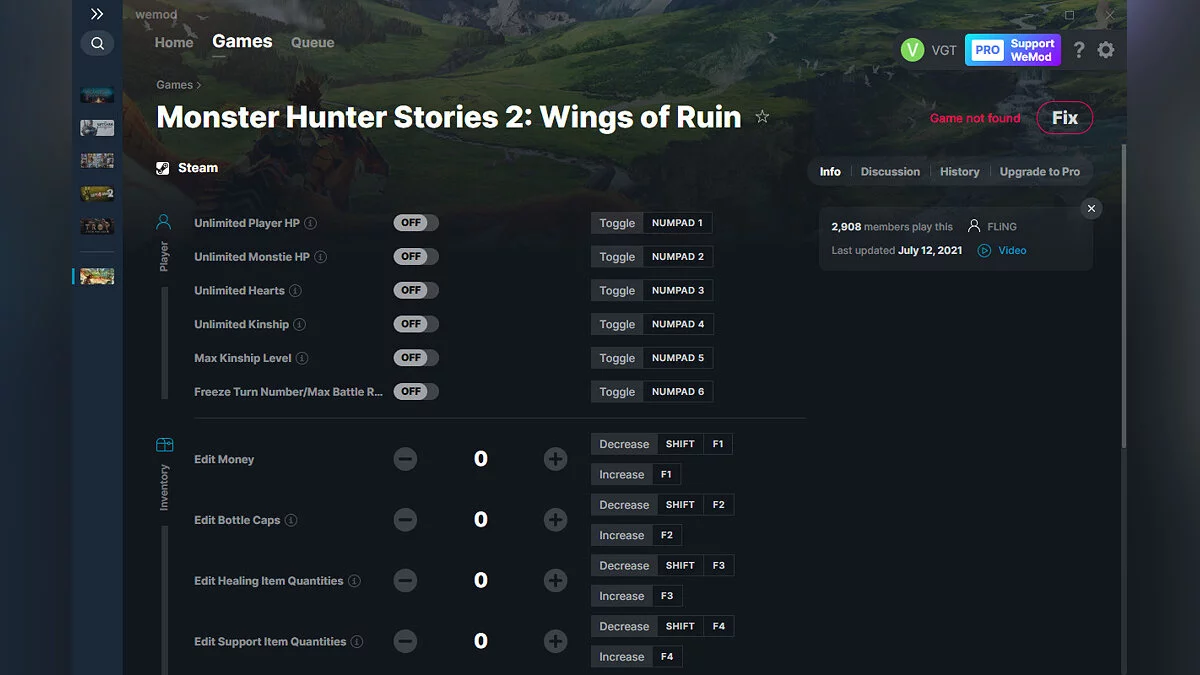This screenshot has height=675, width=1200.
Task: Switch to the Queue tab
Action: (x=312, y=42)
